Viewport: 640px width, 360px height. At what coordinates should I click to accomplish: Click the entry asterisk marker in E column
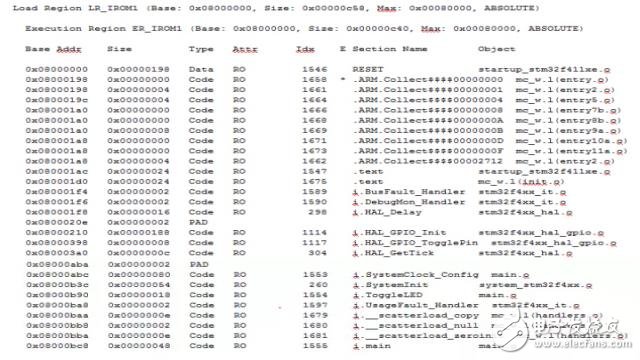(343, 79)
